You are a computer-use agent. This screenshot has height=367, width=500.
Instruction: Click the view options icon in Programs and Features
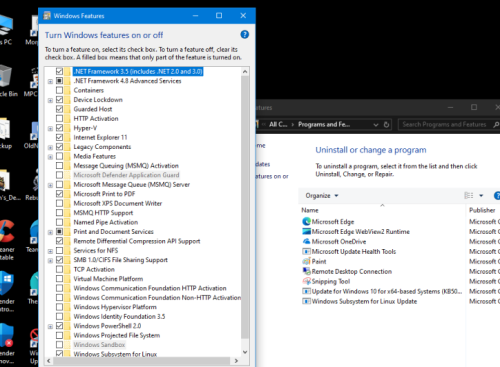[x=469, y=195]
